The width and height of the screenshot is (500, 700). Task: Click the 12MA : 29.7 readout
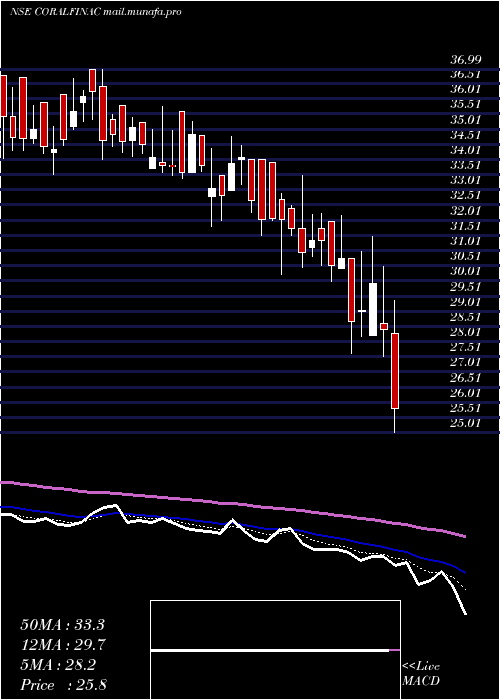(x=62, y=645)
